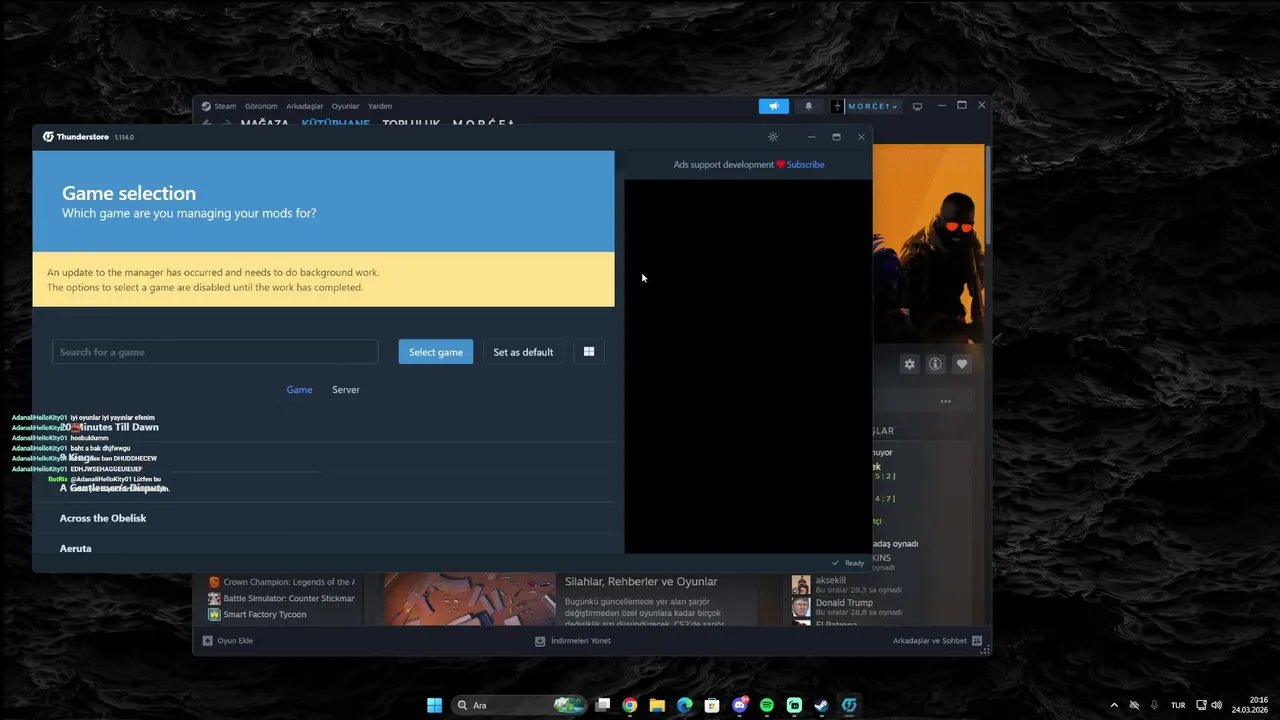1280x720 pixels.
Task: Click the Subscribe link beside ads notice
Action: [x=805, y=165]
